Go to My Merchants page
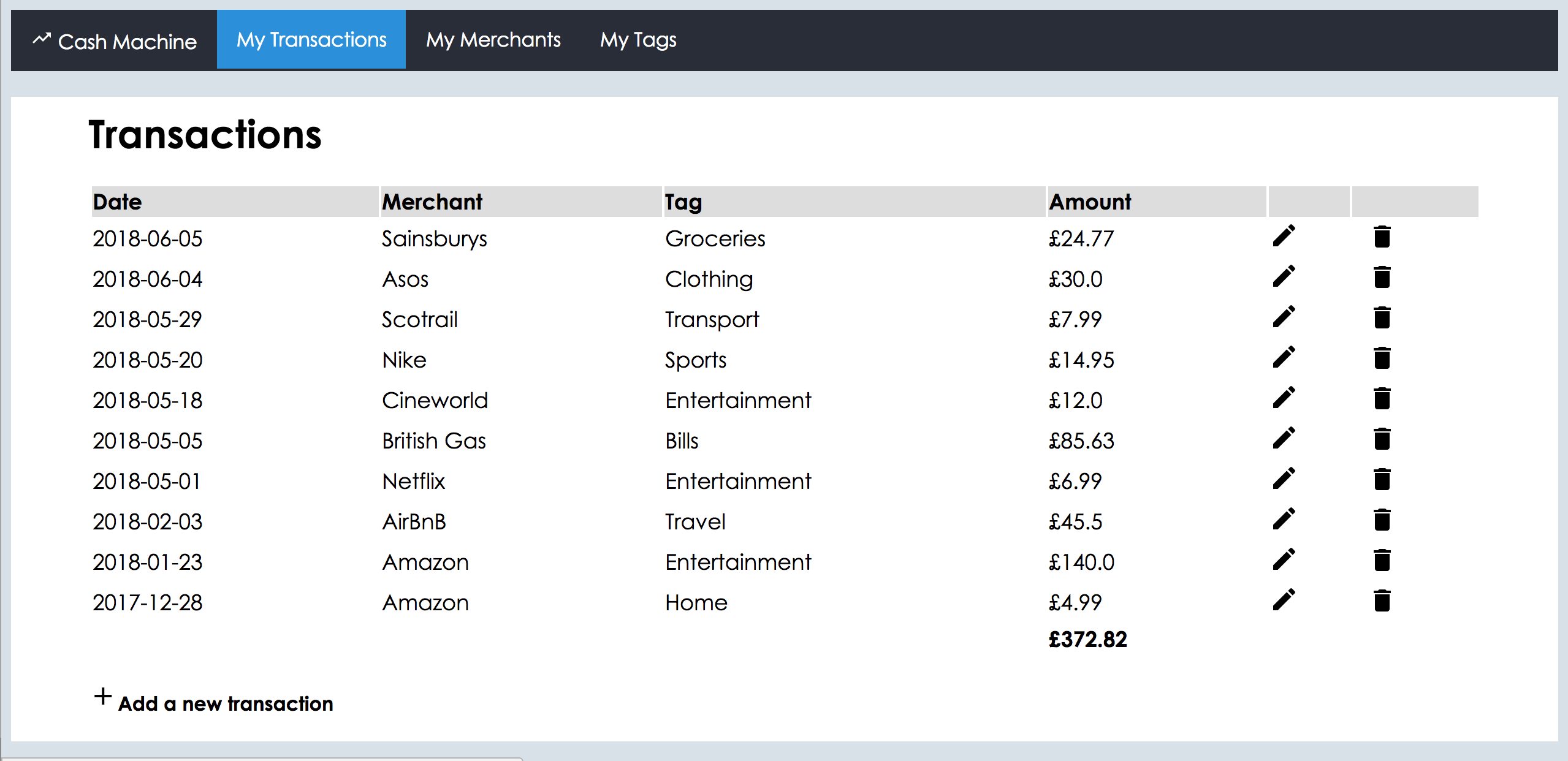This screenshot has height=761, width=1568. click(493, 40)
